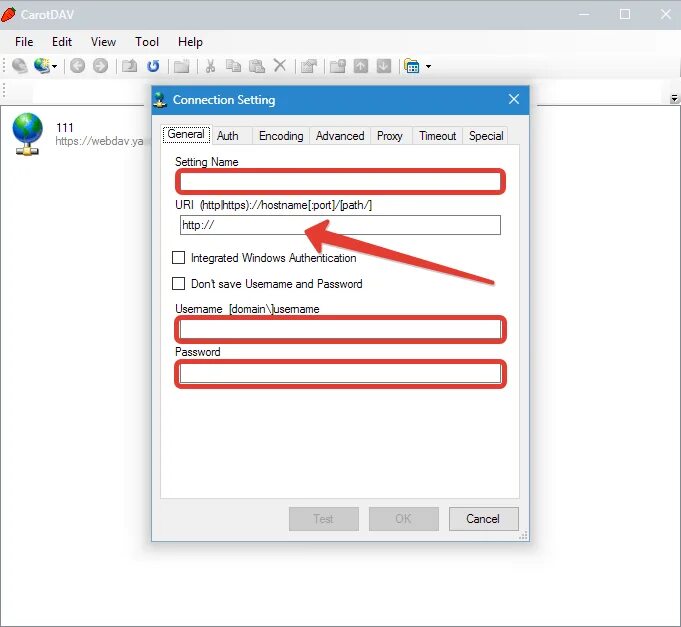Select the General tab
The width and height of the screenshot is (681, 627).
(186, 134)
